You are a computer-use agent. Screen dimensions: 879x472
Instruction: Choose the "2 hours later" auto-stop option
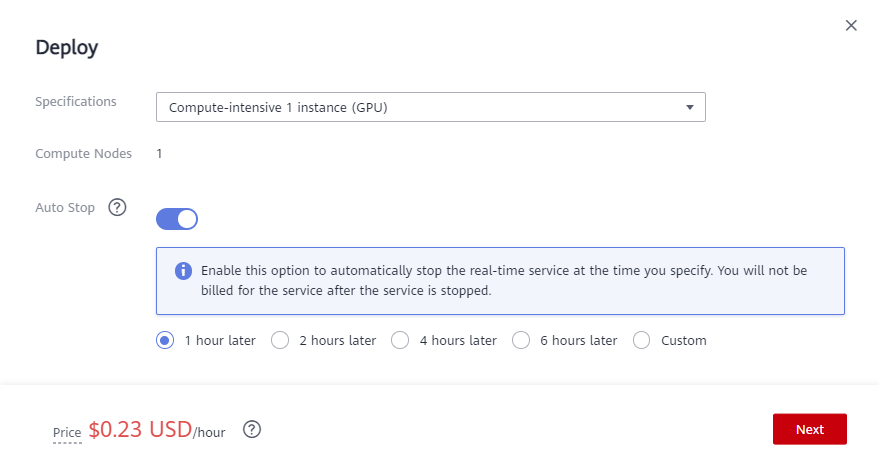tap(281, 340)
